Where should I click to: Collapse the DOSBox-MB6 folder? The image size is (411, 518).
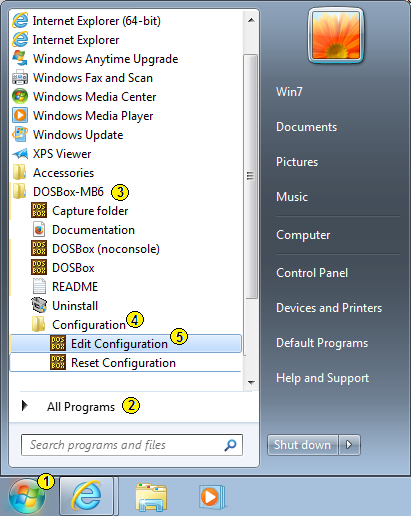126,192
